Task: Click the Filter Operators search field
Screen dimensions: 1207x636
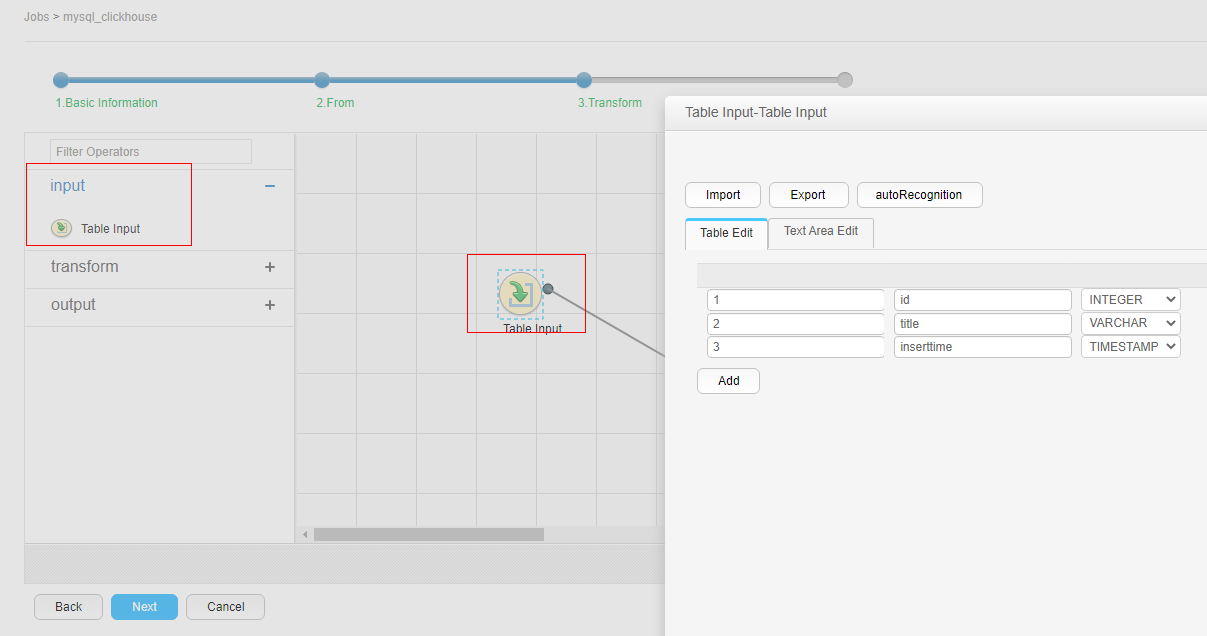Action: 151,152
